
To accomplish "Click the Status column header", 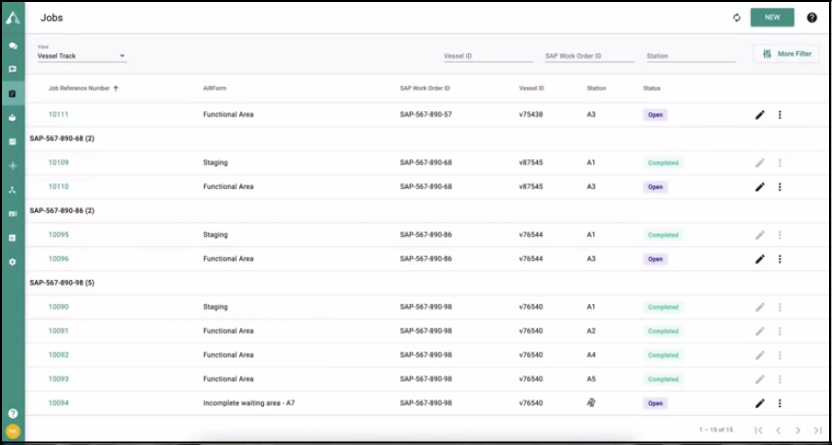I will point(652,89).
